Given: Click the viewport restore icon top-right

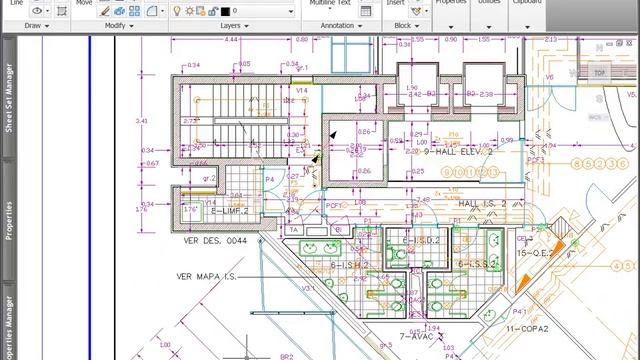Looking at the screenshot, I should click(620, 42).
